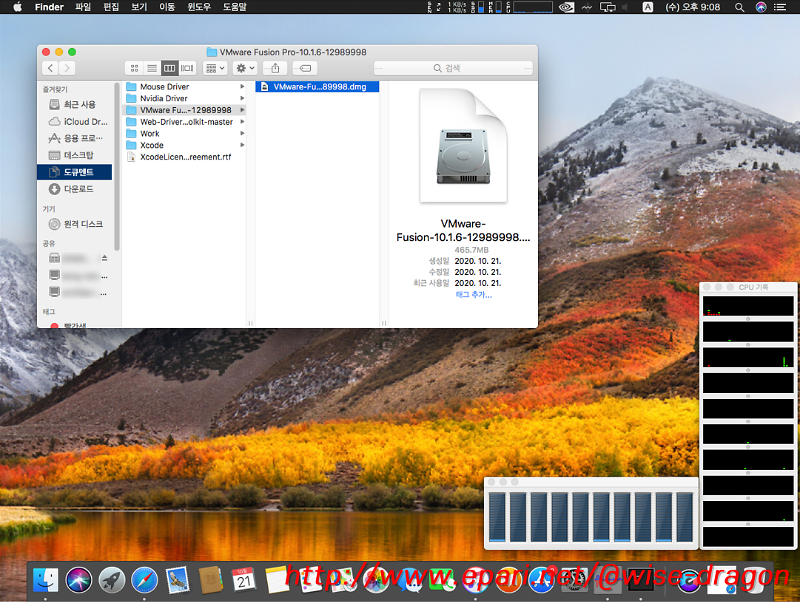Image resolution: width=800 pixels, height=603 pixels.
Task: Click the Edit Tags toolbar button
Action: (305, 68)
